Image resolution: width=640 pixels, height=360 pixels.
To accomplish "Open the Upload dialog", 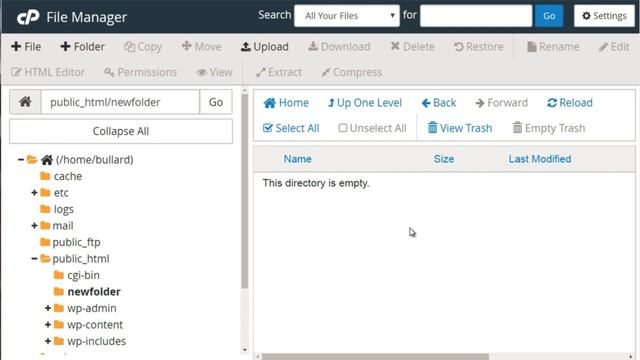I will (264, 47).
